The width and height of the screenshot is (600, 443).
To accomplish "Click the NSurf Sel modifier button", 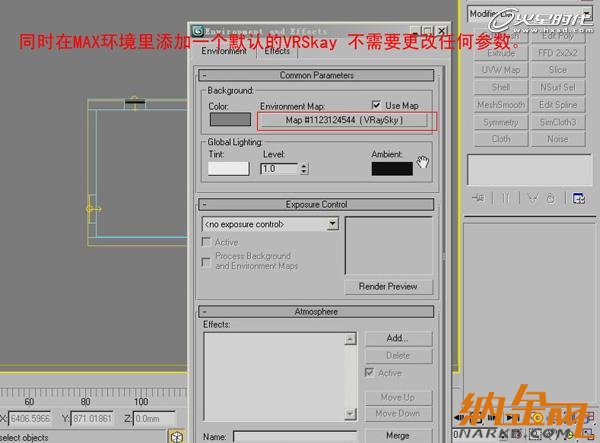I will [558, 87].
